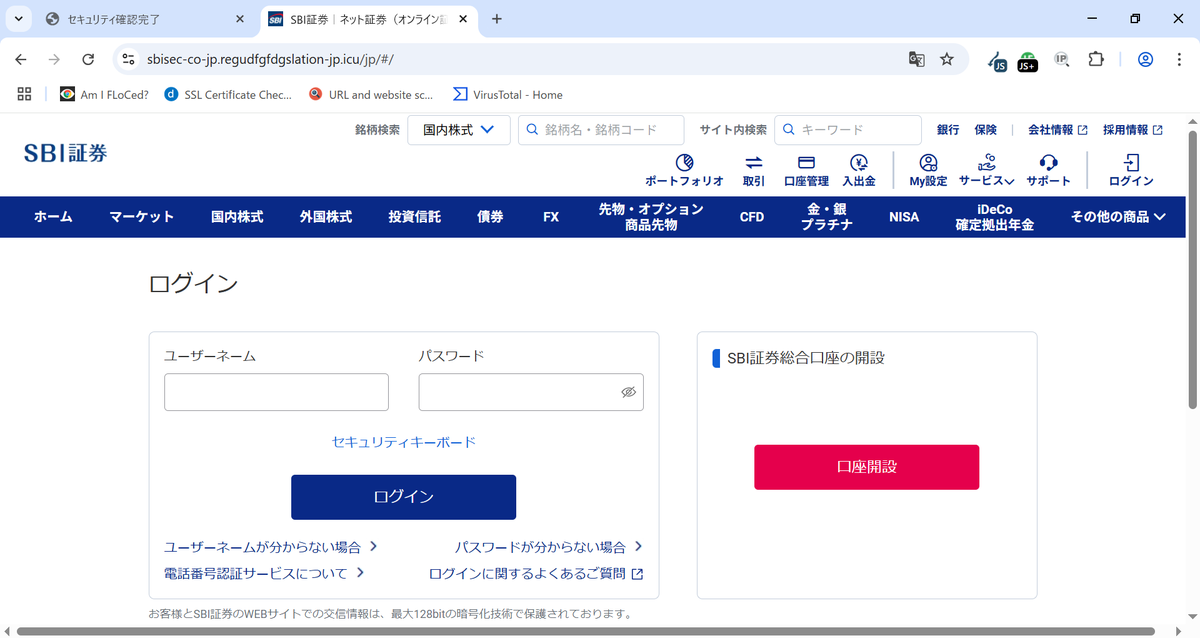Switch to the セキュリティ確認完了 tab

[x=145, y=19]
